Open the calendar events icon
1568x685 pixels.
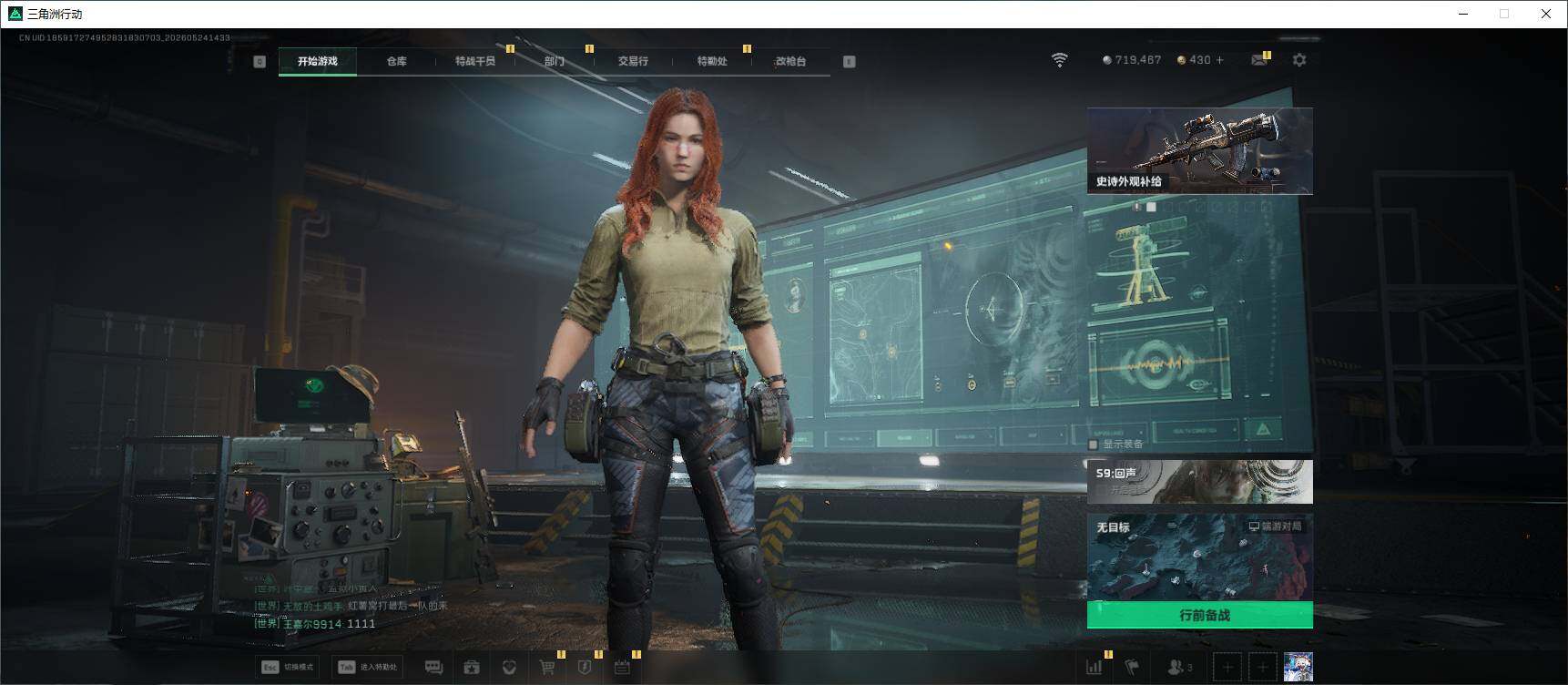[622, 668]
